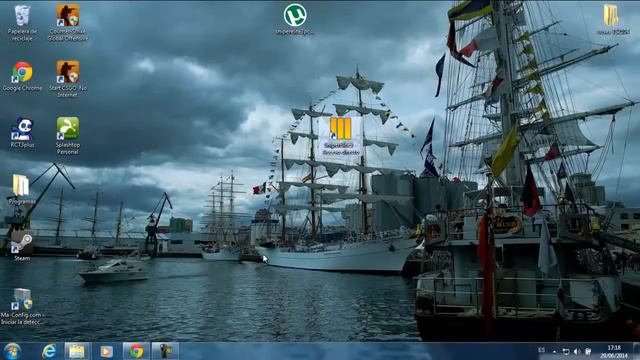
Task: Switch to Chrome in the taskbar
Action: [x=136, y=351]
